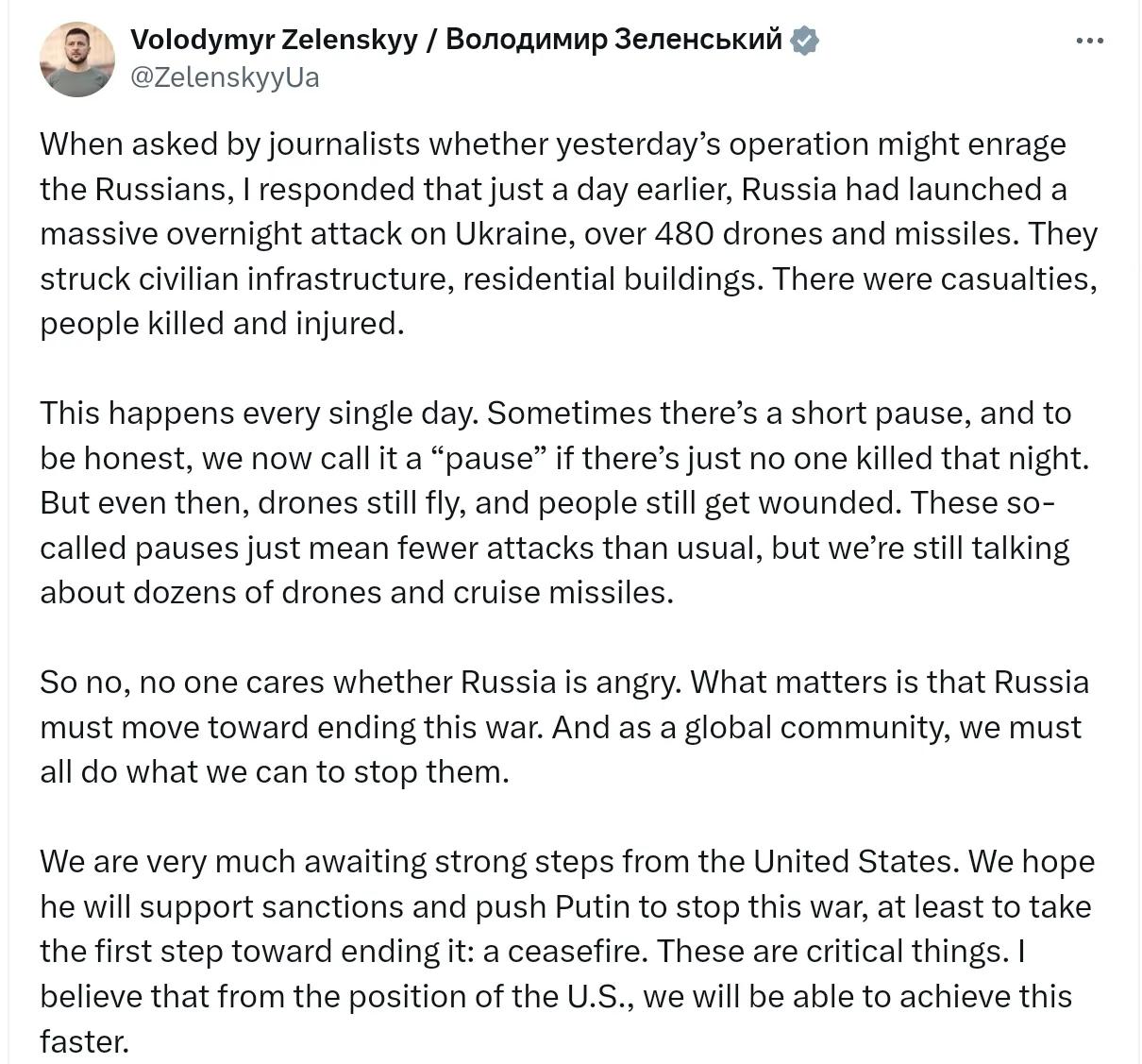Click the Volodymyr Zelenskyy display name
Screen dimensions: 1142x1064
(274, 40)
